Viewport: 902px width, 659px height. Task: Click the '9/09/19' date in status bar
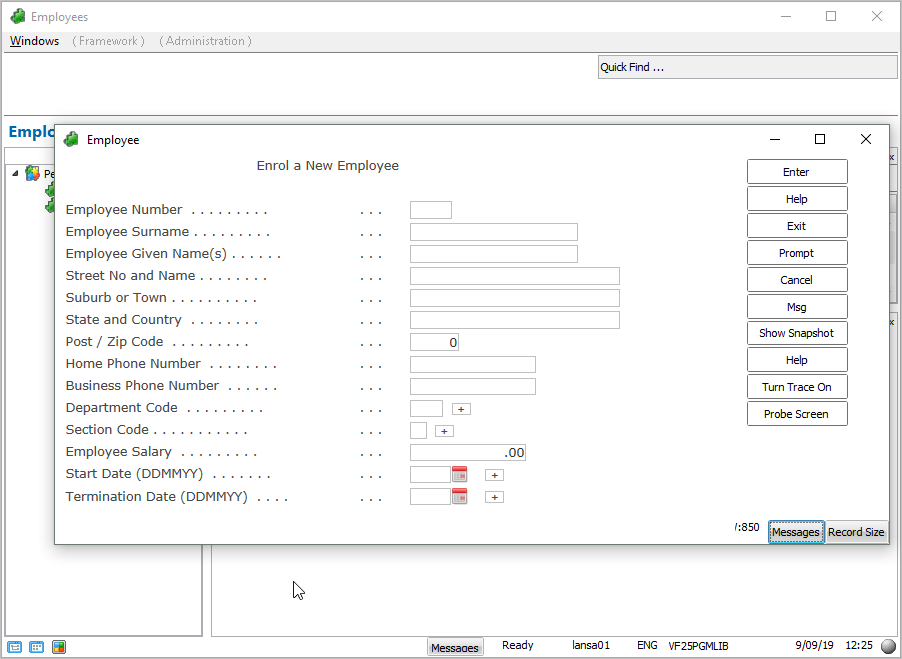tap(814, 645)
